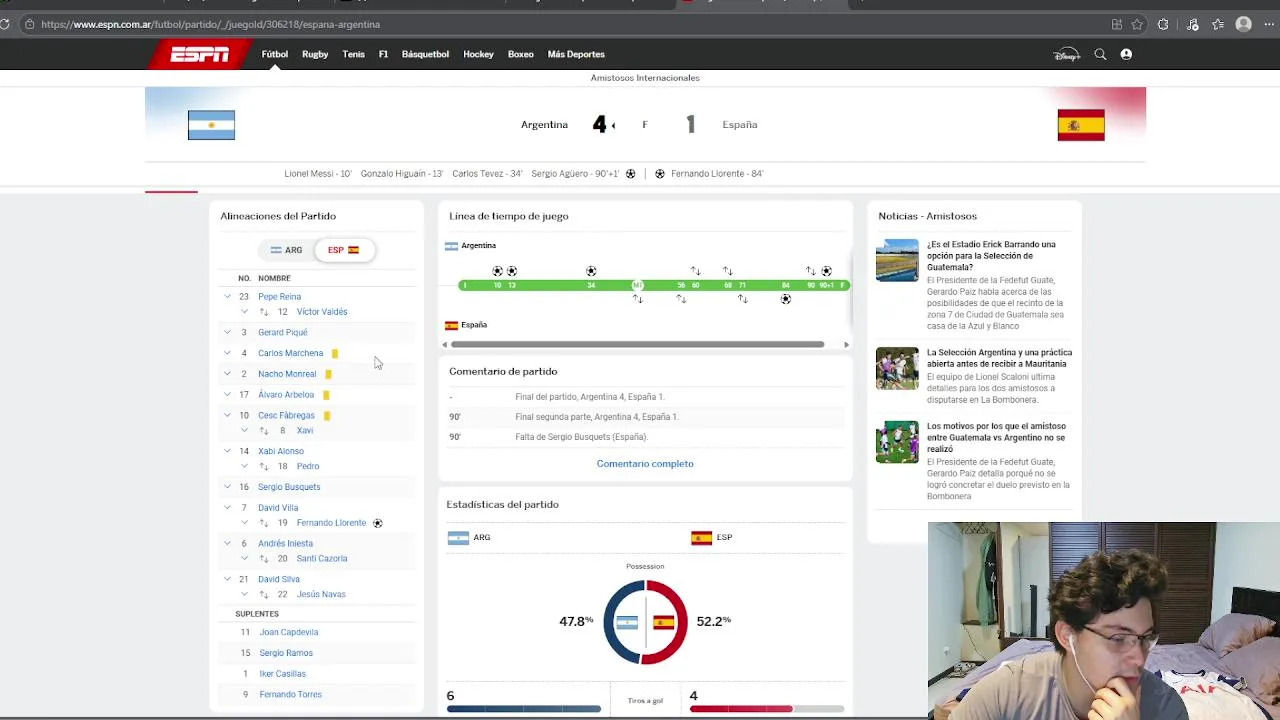Viewport: 1280px width, 720px height.
Task: Open Fernando Torres player link
Action: click(290, 694)
